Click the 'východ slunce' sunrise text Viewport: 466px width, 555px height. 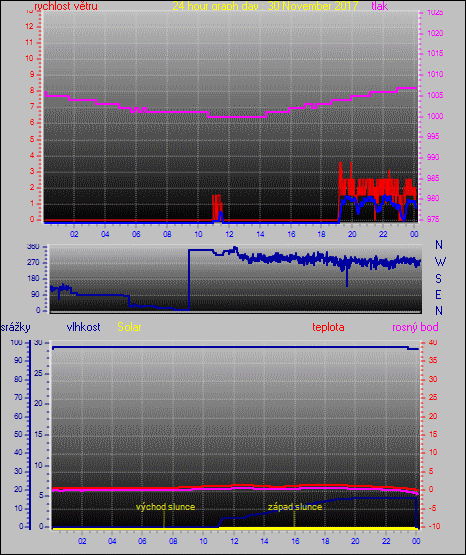click(166, 507)
